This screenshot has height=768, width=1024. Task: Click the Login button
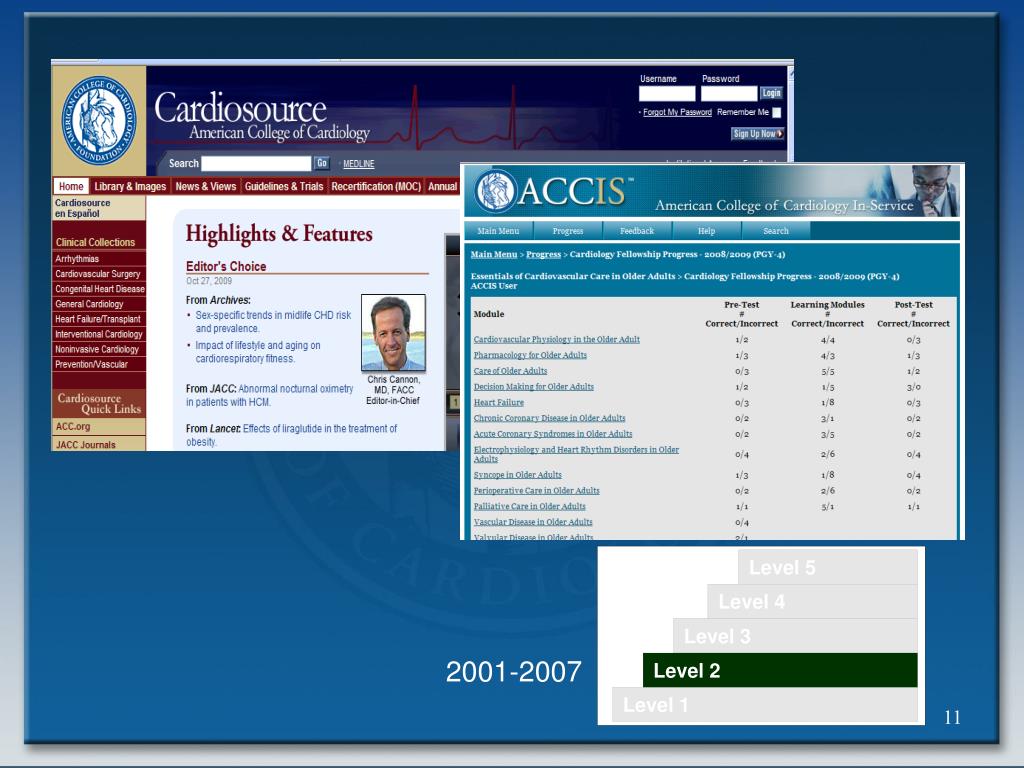point(771,93)
